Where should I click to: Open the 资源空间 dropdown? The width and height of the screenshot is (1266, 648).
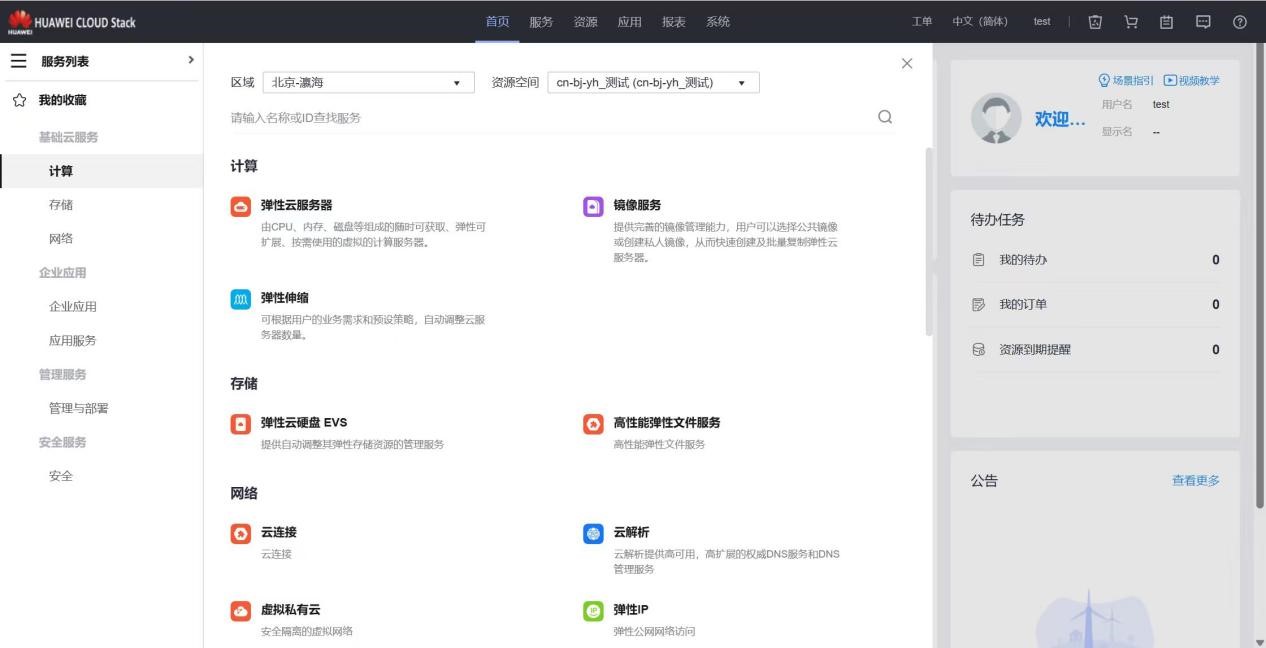(x=653, y=83)
